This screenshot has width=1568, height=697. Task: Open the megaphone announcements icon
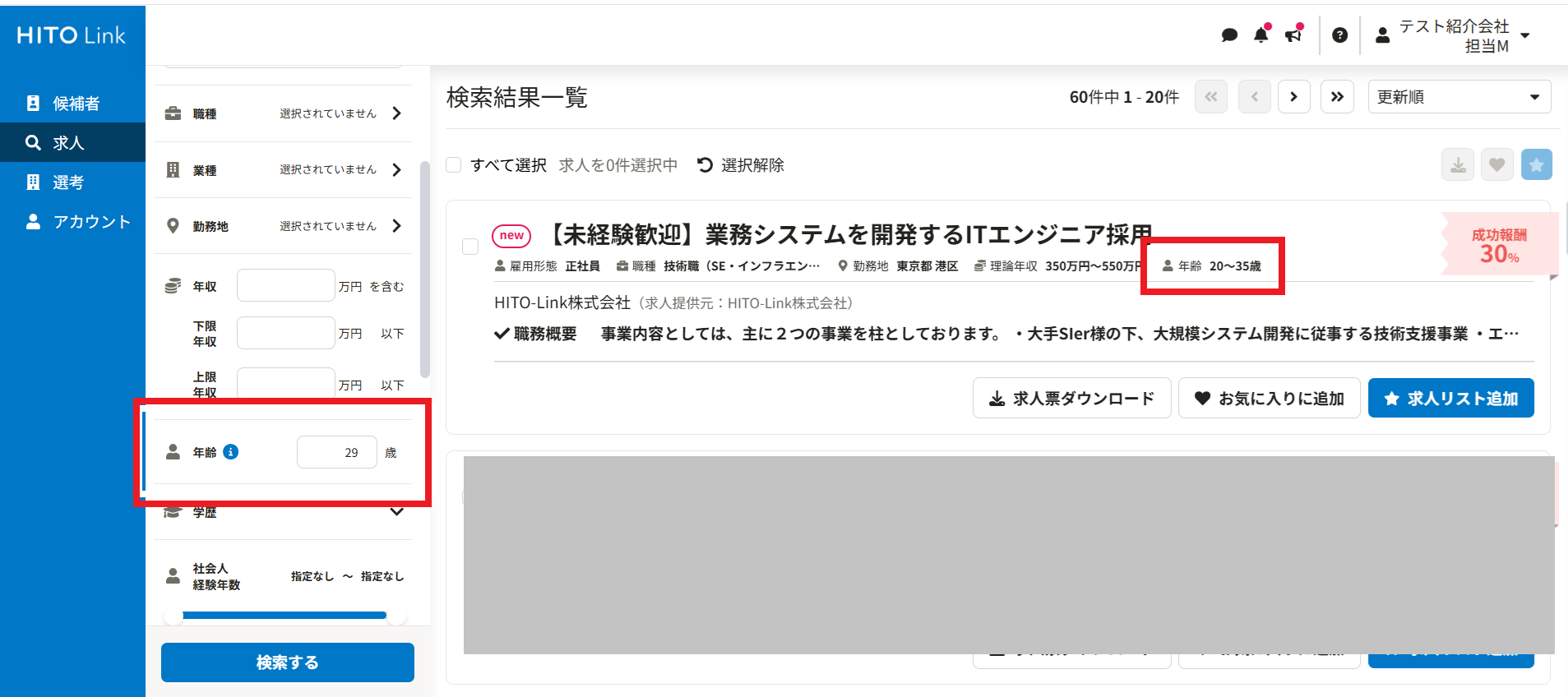(1293, 35)
